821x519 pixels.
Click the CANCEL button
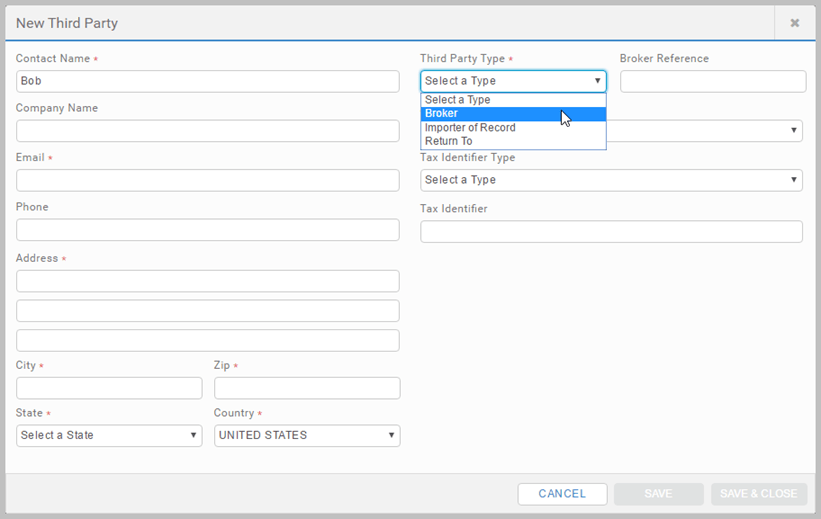(562, 494)
